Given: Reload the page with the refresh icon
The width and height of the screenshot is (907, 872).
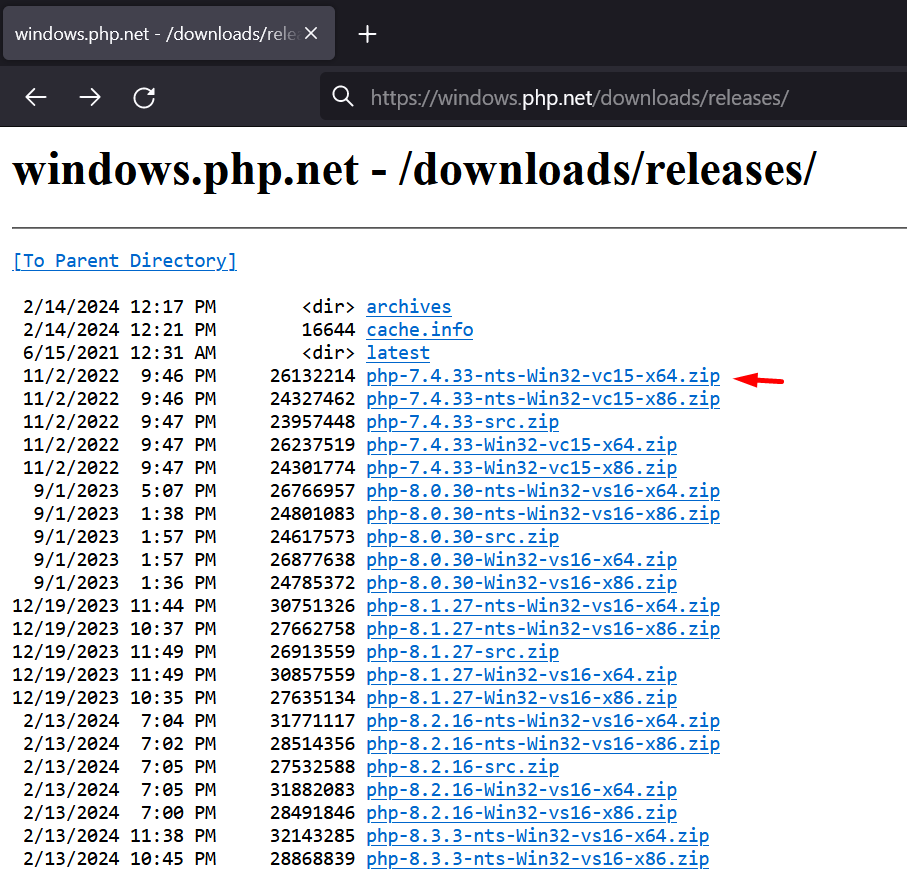Looking at the screenshot, I should point(144,97).
